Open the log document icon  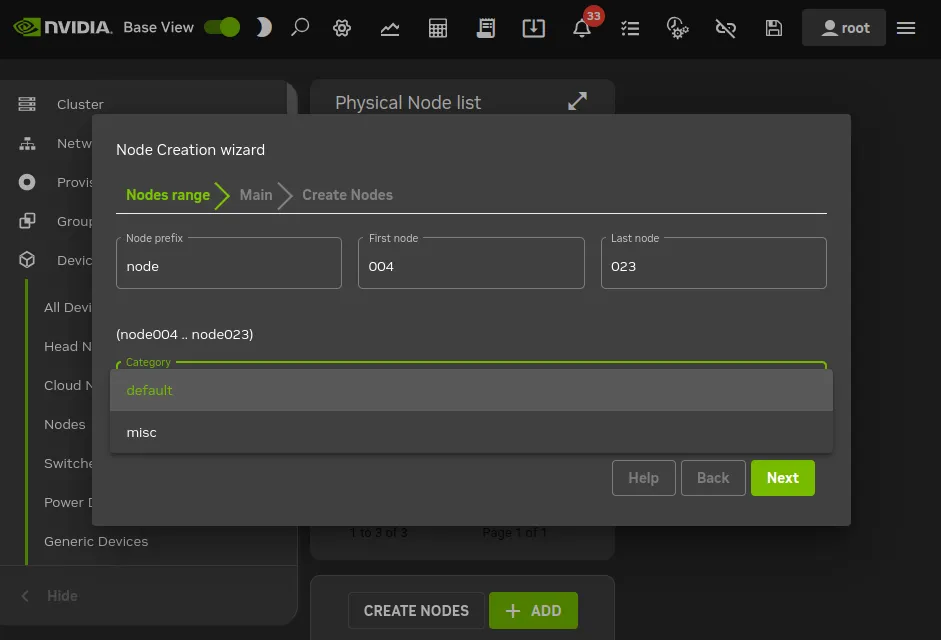pyautogui.click(x=486, y=28)
